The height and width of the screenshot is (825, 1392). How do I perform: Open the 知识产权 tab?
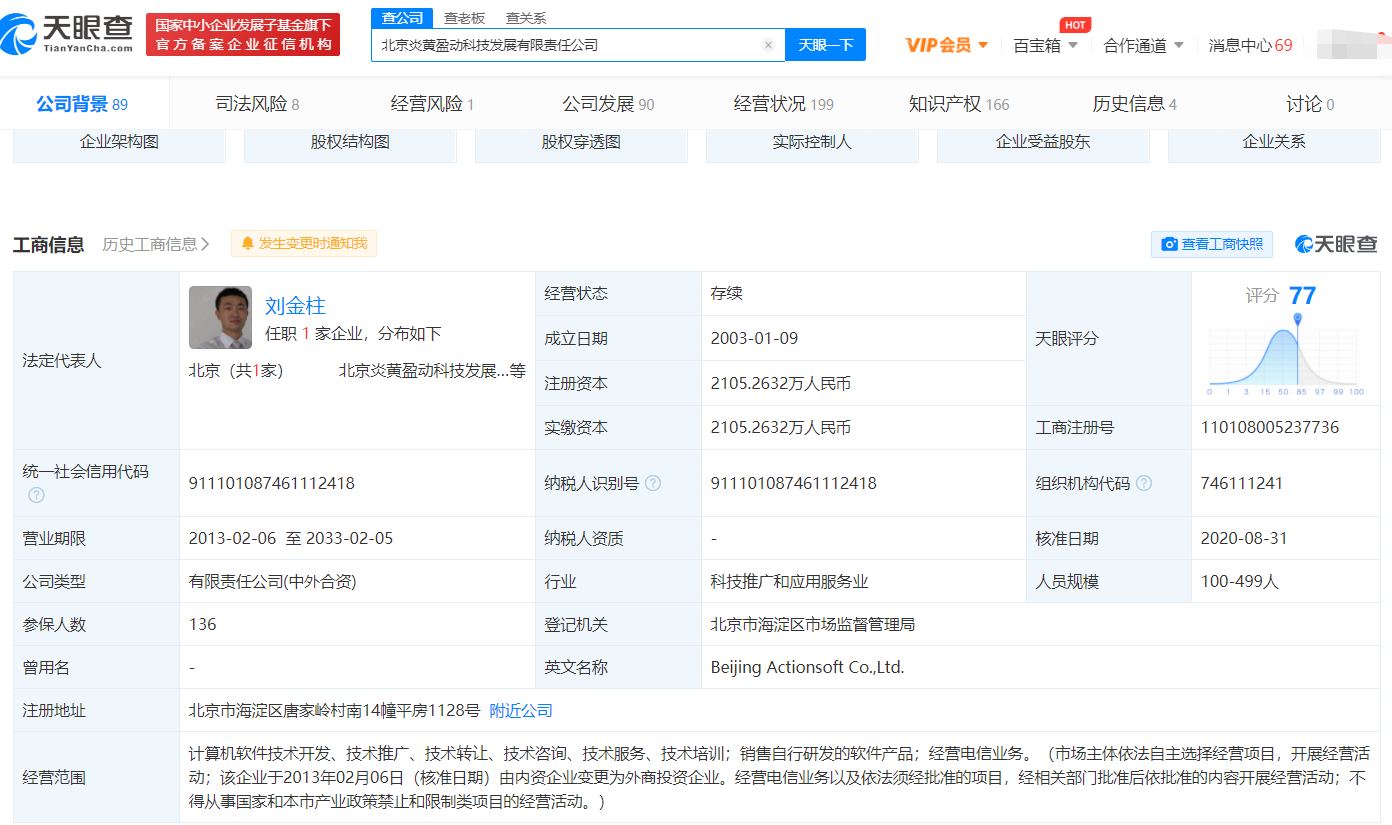tap(959, 104)
